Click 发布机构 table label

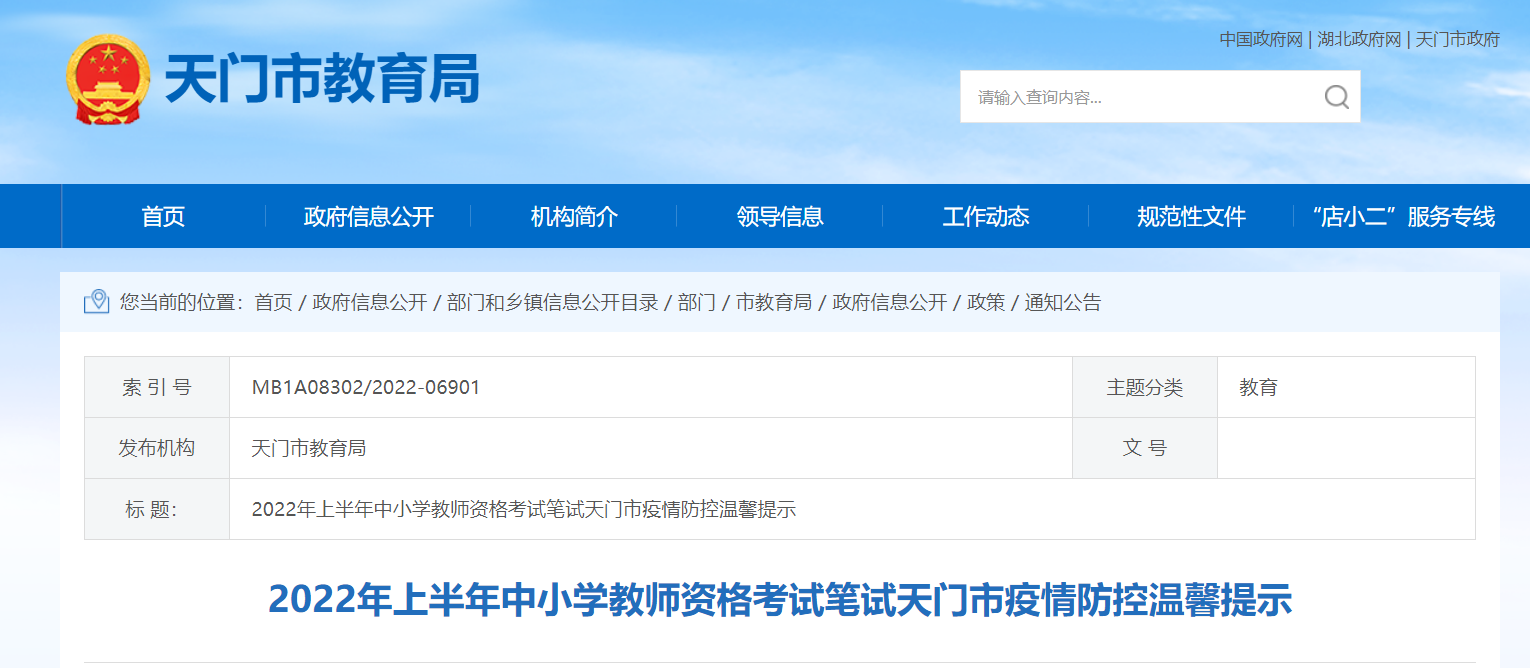157,448
